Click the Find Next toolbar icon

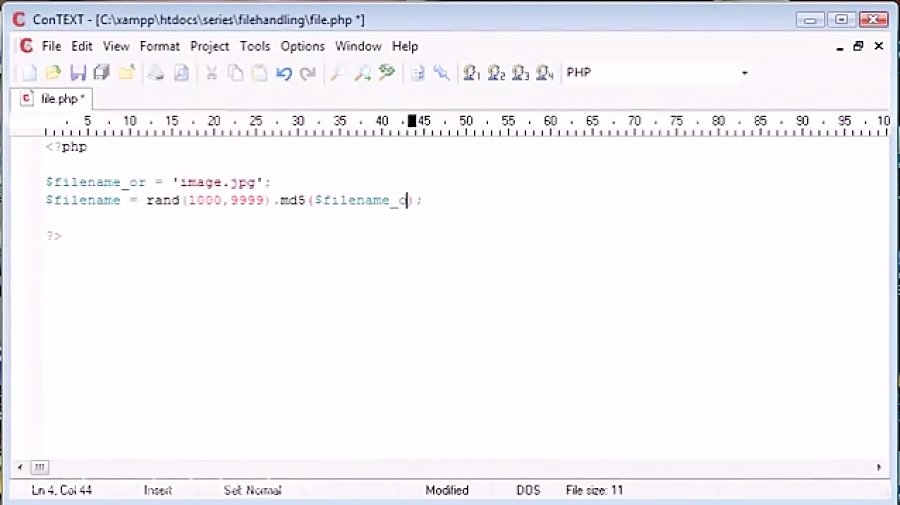click(363, 73)
